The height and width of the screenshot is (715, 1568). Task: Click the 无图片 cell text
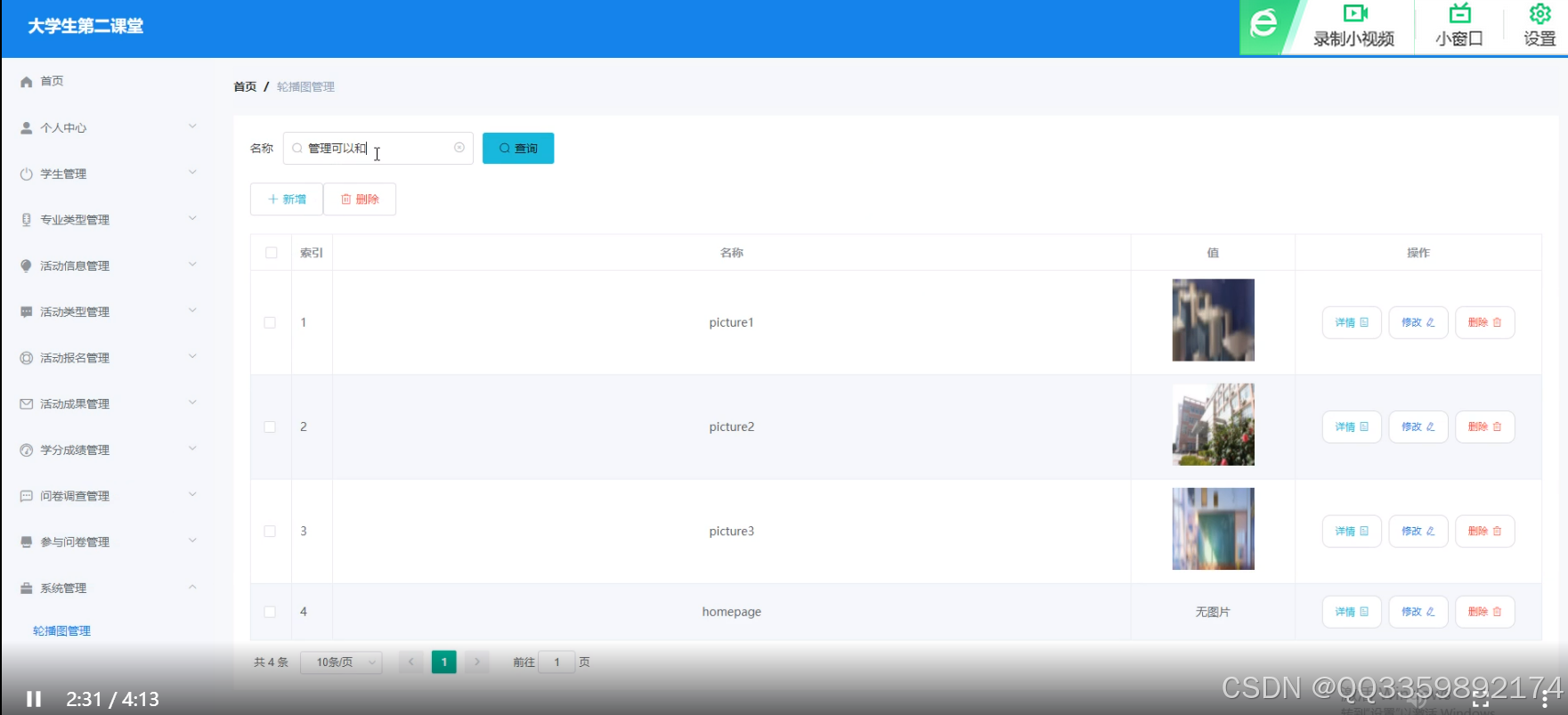pos(1213,613)
